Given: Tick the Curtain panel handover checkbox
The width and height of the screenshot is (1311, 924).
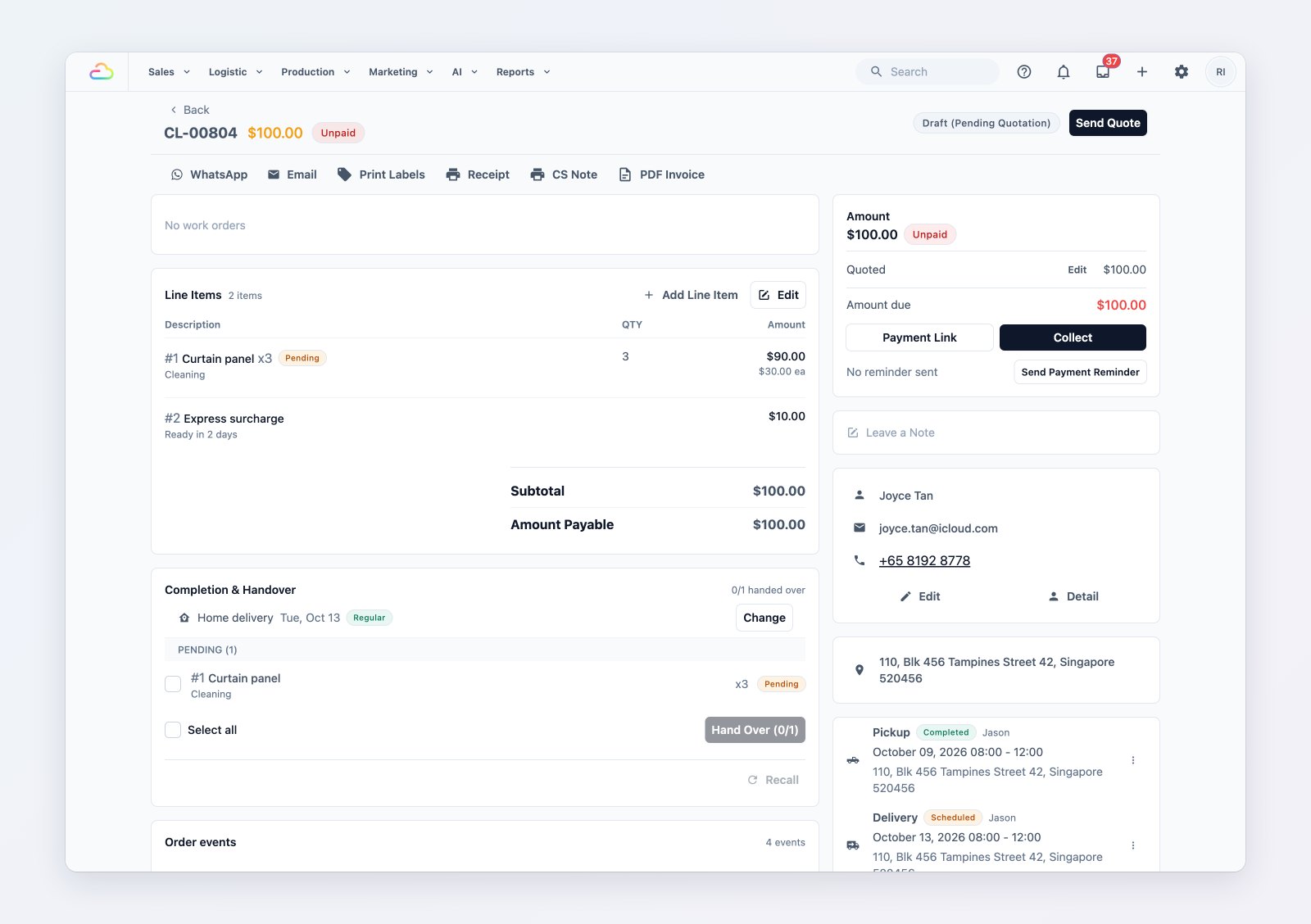Looking at the screenshot, I should pos(173,684).
